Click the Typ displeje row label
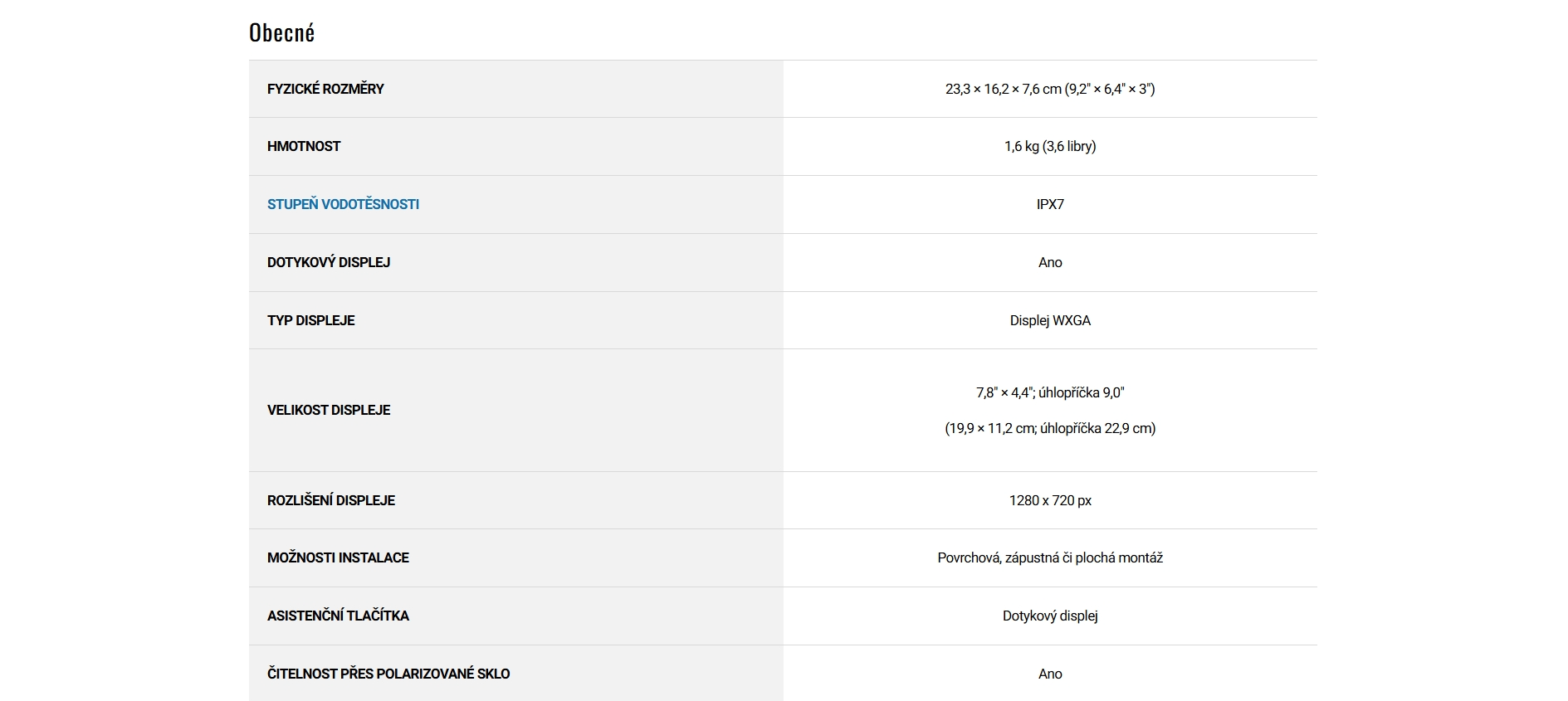The height and width of the screenshot is (701, 1568). click(310, 320)
